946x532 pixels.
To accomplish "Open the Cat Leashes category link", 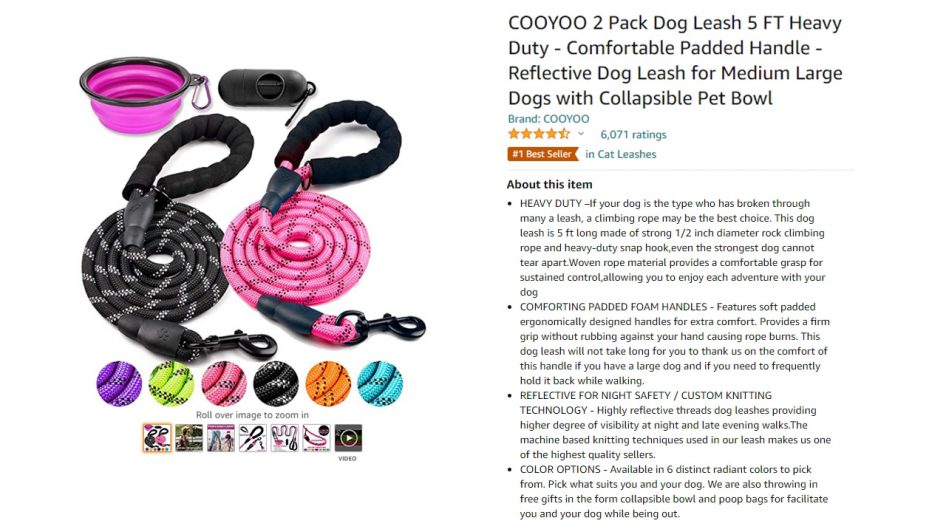I will [621, 154].
